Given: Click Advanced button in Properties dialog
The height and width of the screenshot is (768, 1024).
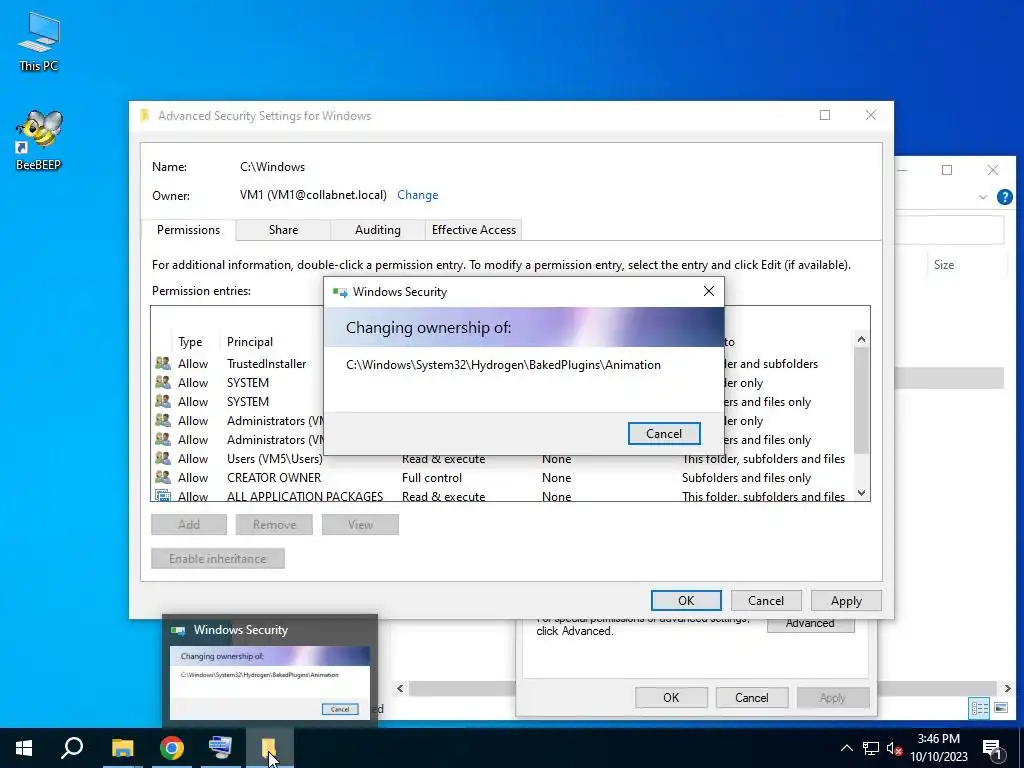Looking at the screenshot, I should [x=810, y=624].
